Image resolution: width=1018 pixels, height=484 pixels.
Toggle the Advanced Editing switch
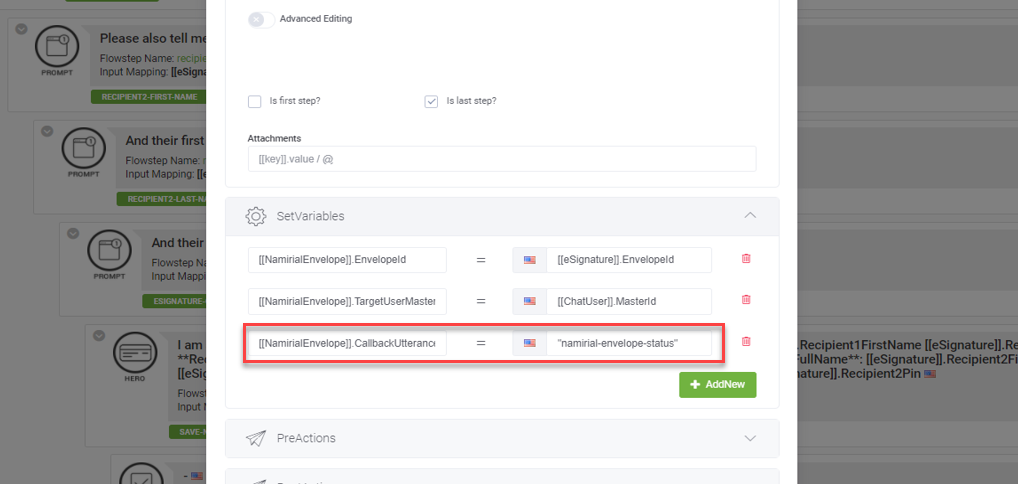(x=261, y=19)
